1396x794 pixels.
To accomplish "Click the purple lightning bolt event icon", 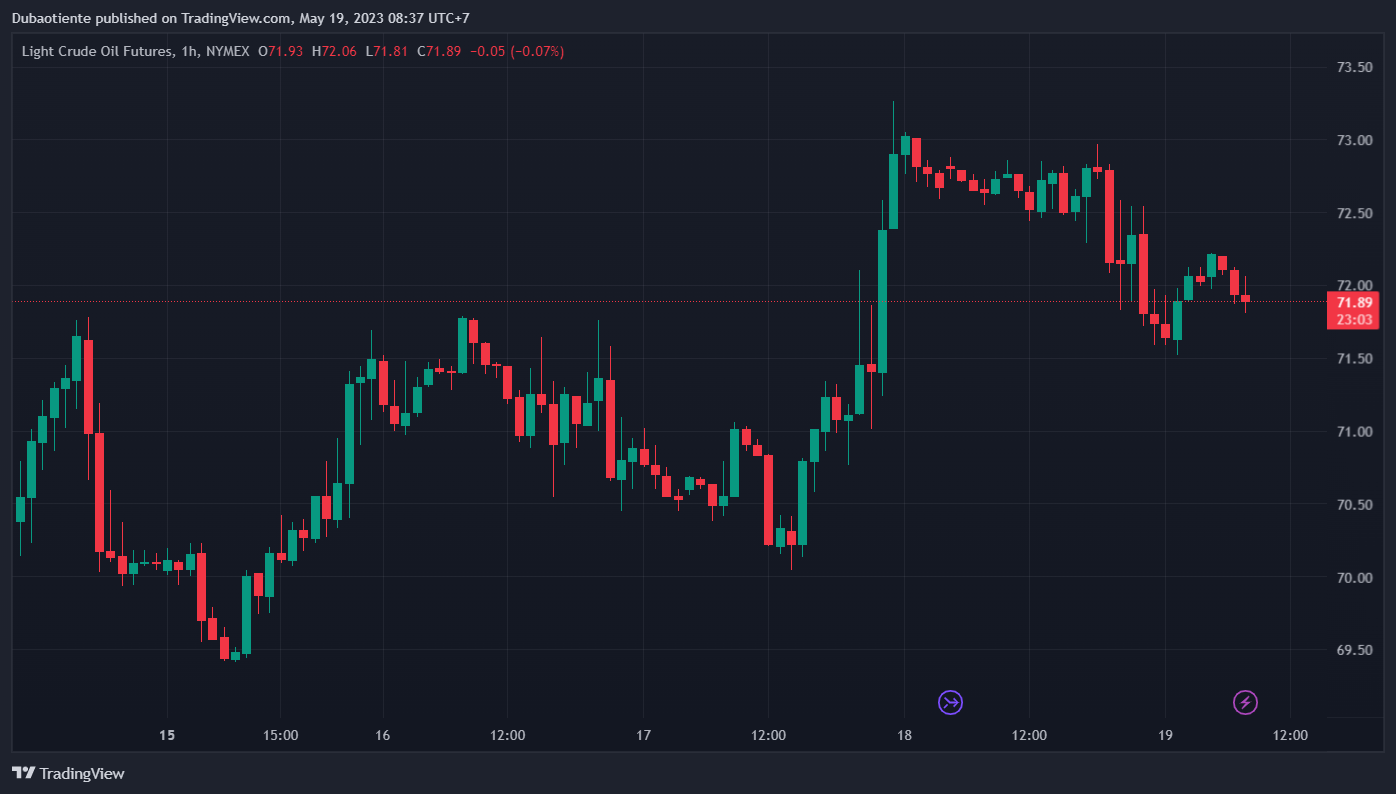I will pos(1245,702).
